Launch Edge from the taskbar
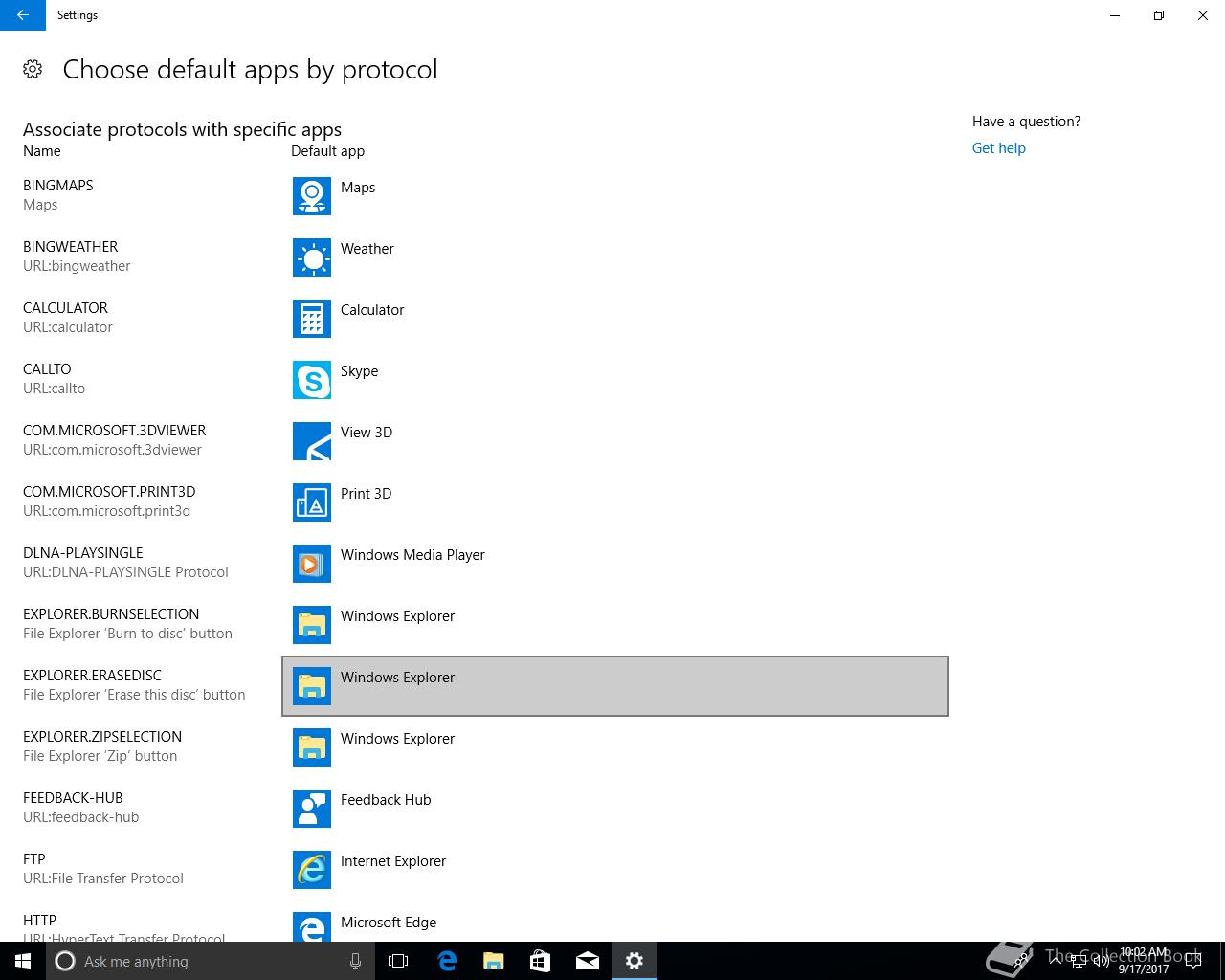1225x980 pixels. (446, 961)
